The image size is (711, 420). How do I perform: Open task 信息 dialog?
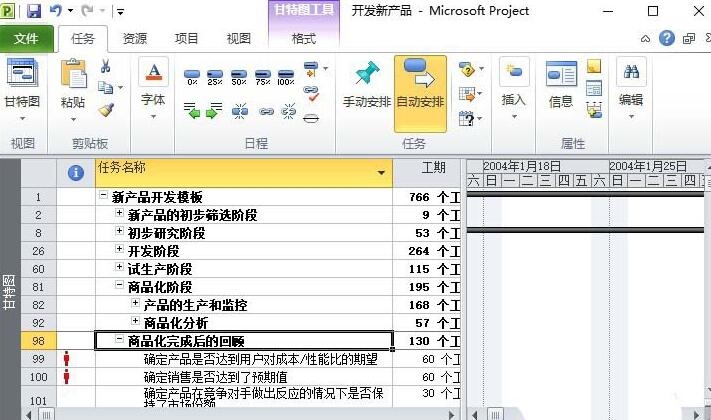(561, 86)
